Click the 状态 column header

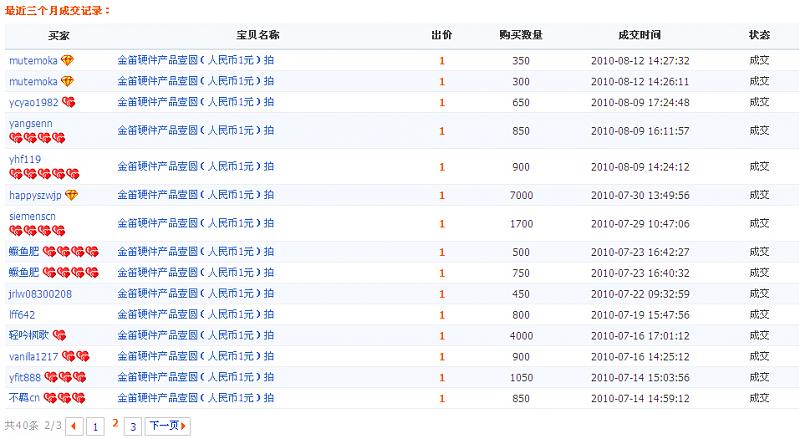[x=759, y=35]
